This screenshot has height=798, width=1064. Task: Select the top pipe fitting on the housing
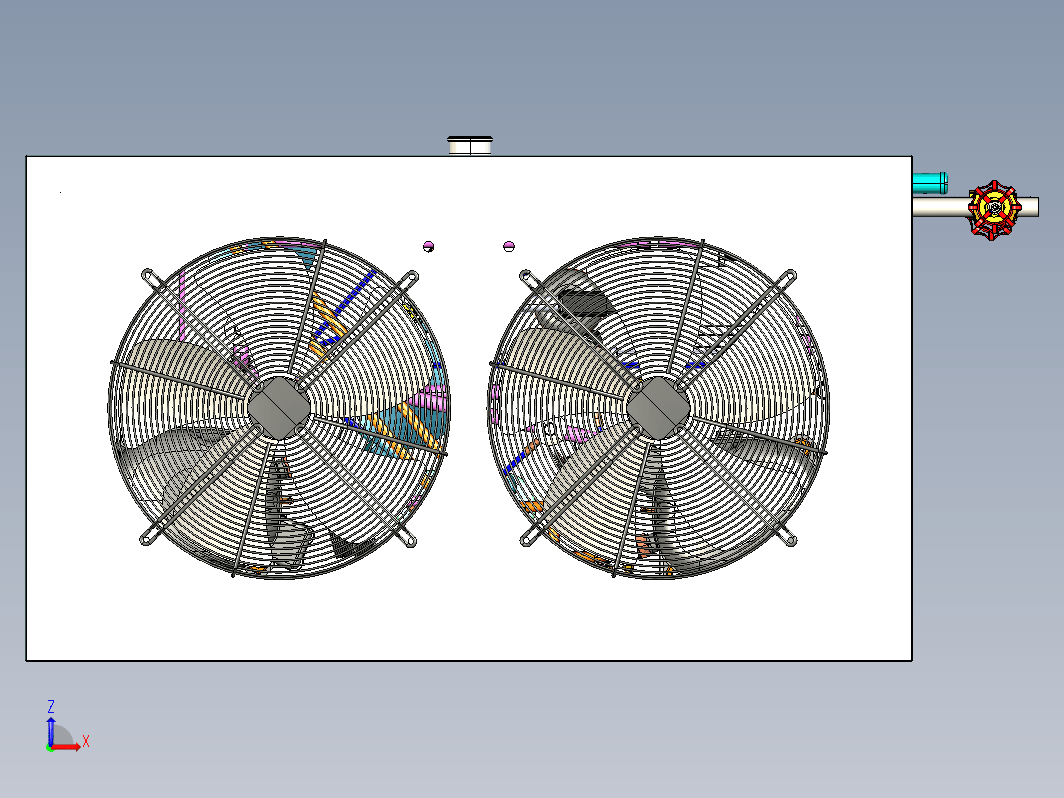click(x=470, y=146)
